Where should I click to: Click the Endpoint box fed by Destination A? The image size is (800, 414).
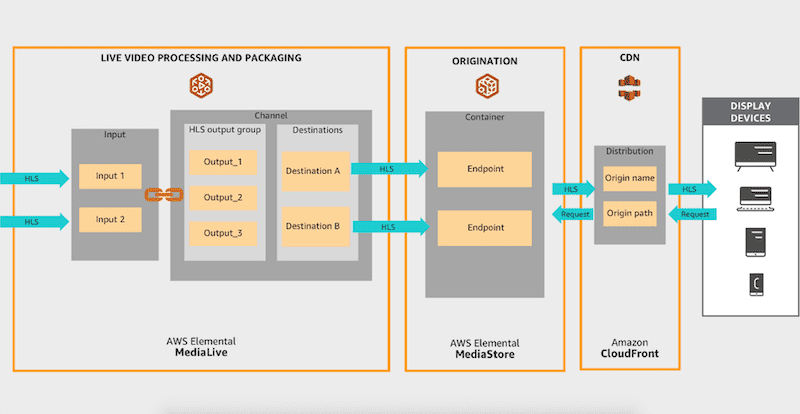tap(484, 170)
